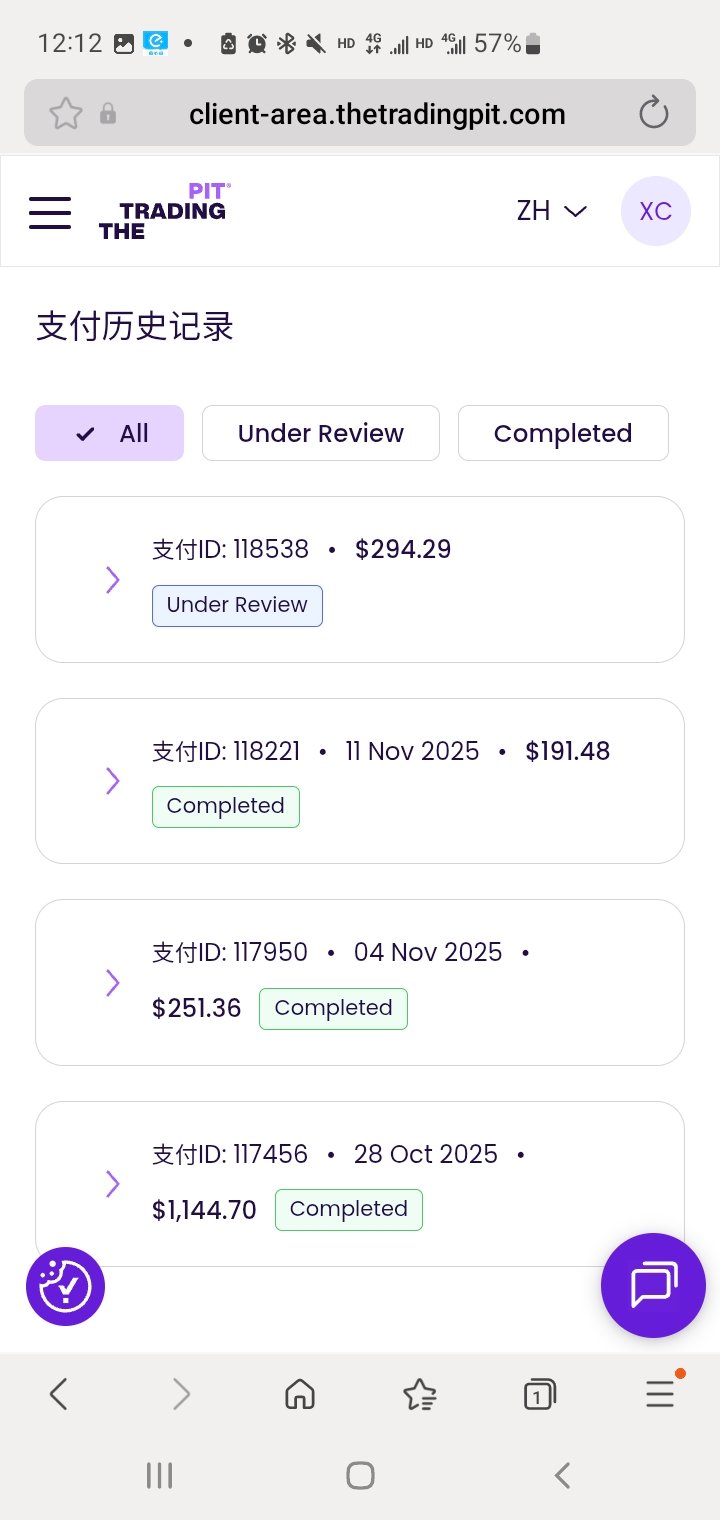720x1520 pixels.
Task: Expand payment ID 118538 details
Action: pos(113,579)
